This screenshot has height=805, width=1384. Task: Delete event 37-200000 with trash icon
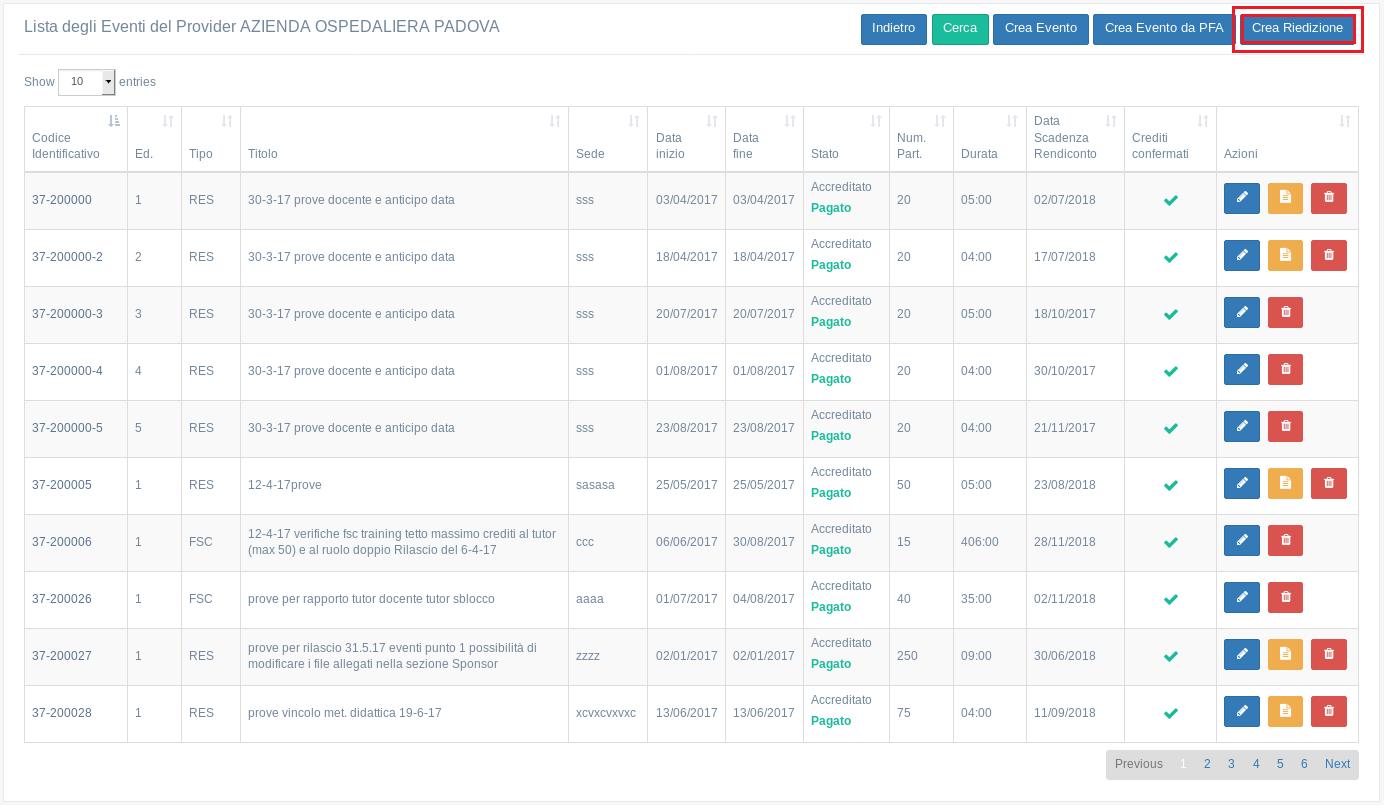[1329, 198]
